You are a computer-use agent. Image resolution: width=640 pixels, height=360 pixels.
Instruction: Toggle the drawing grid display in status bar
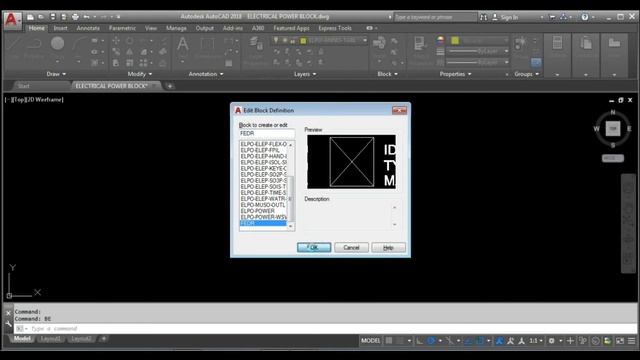click(389, 341)
